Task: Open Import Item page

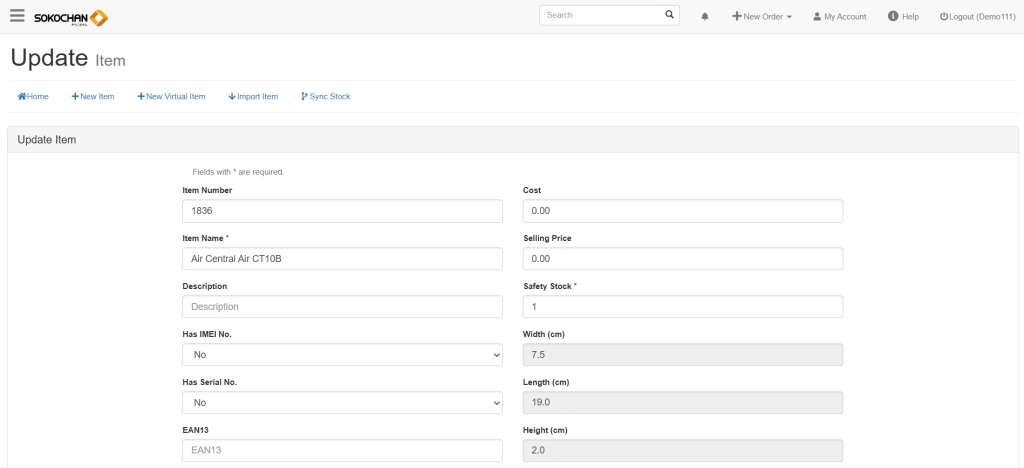Action: point(253,97)
